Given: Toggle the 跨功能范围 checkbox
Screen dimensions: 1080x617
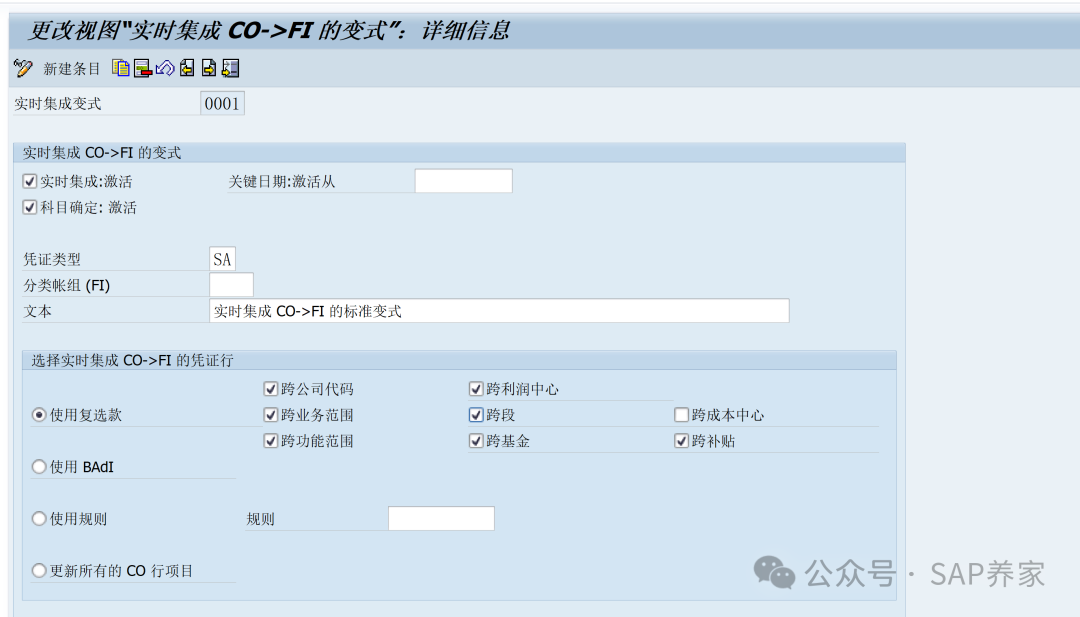Looking at the screenshot, I should coord(271,441).
